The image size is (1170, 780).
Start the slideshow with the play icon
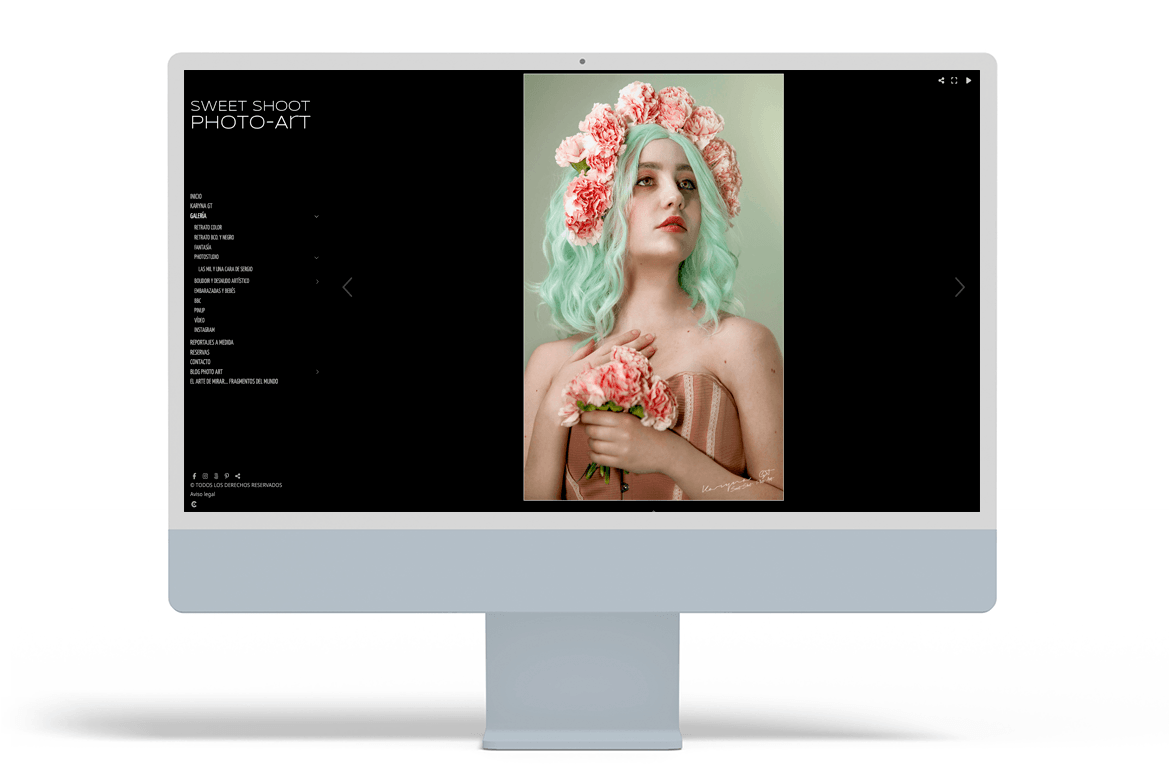pos(968,81)
